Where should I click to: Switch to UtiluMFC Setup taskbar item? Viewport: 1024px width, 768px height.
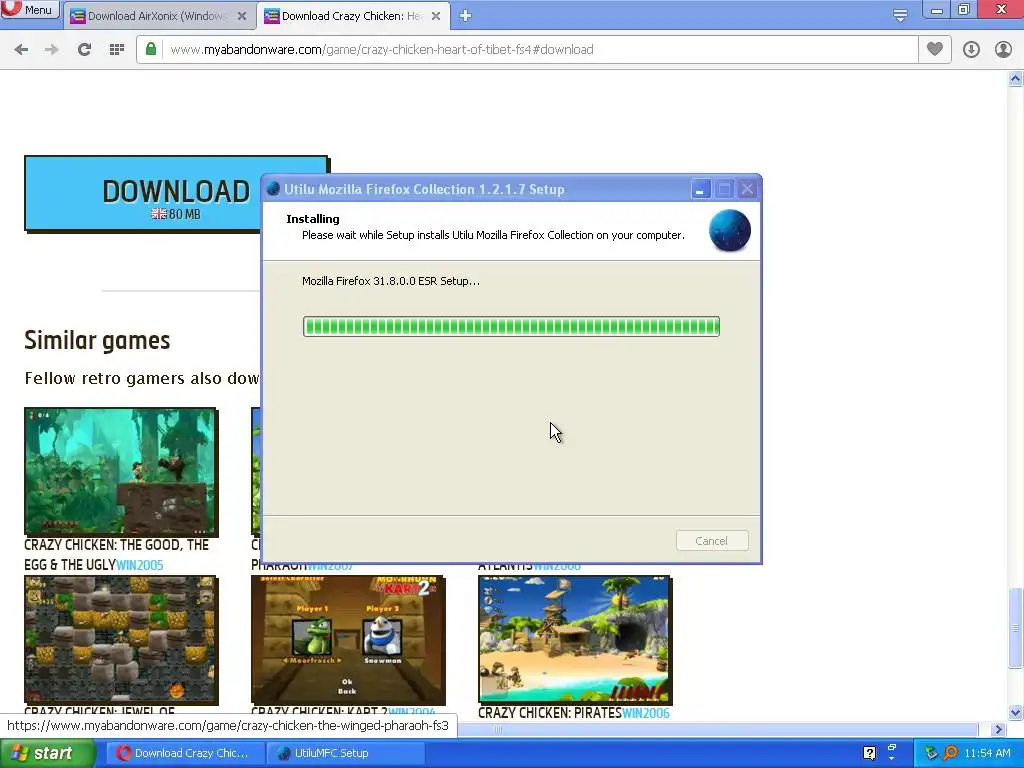[346, 753]
